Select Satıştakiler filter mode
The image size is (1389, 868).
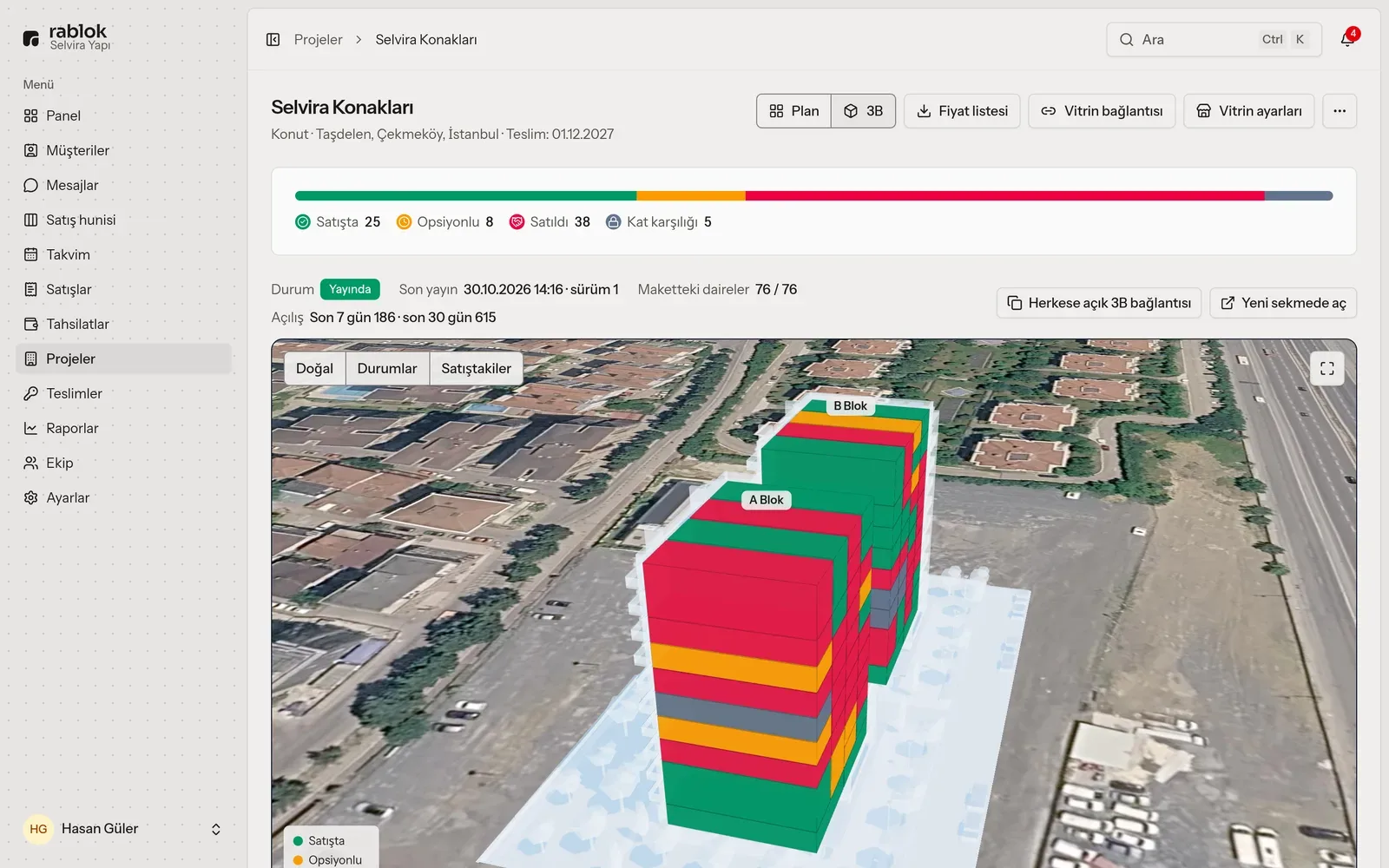(476, 368)
